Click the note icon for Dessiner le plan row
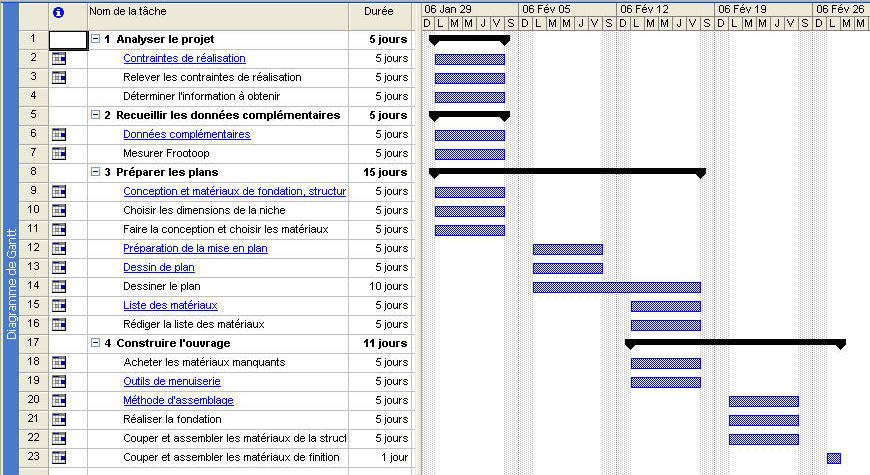The image size is (870, 475). coord(59,286)
